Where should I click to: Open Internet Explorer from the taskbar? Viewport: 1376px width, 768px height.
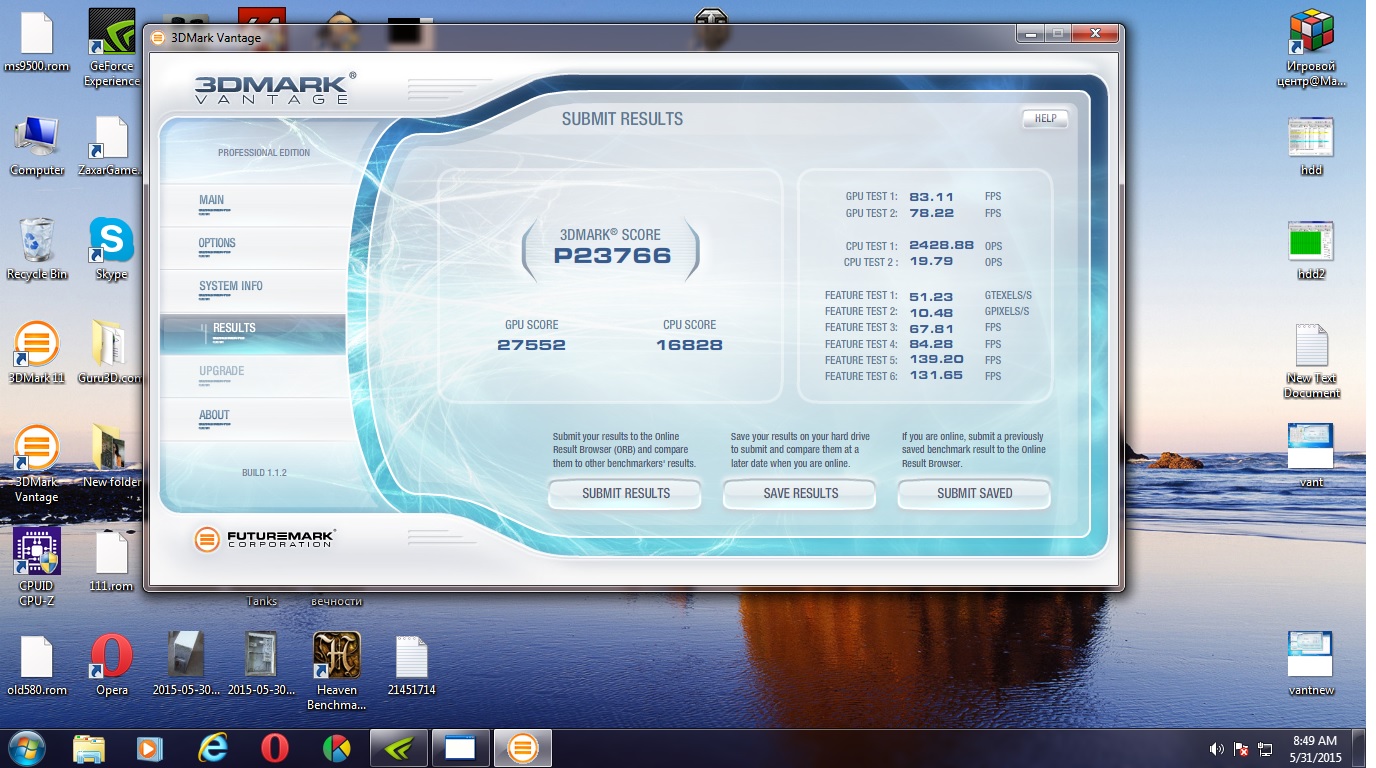pos(212,748)
